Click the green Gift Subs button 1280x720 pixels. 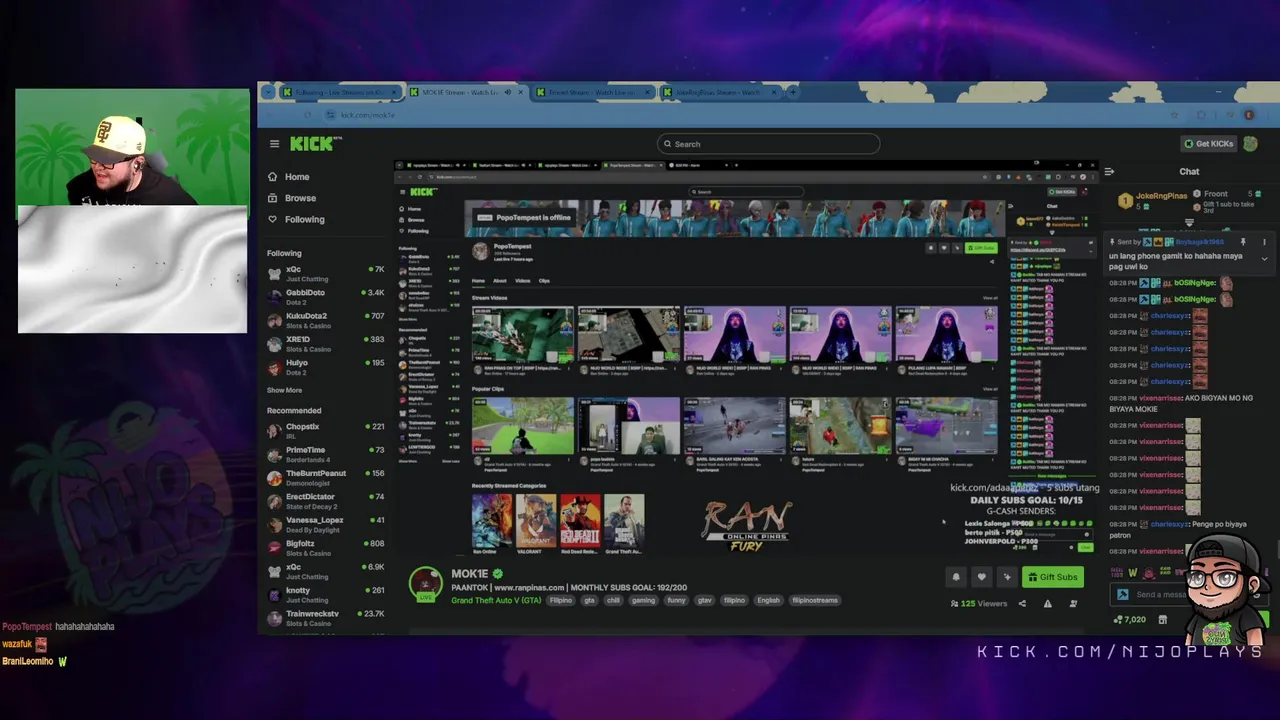tap(1052, 577)
